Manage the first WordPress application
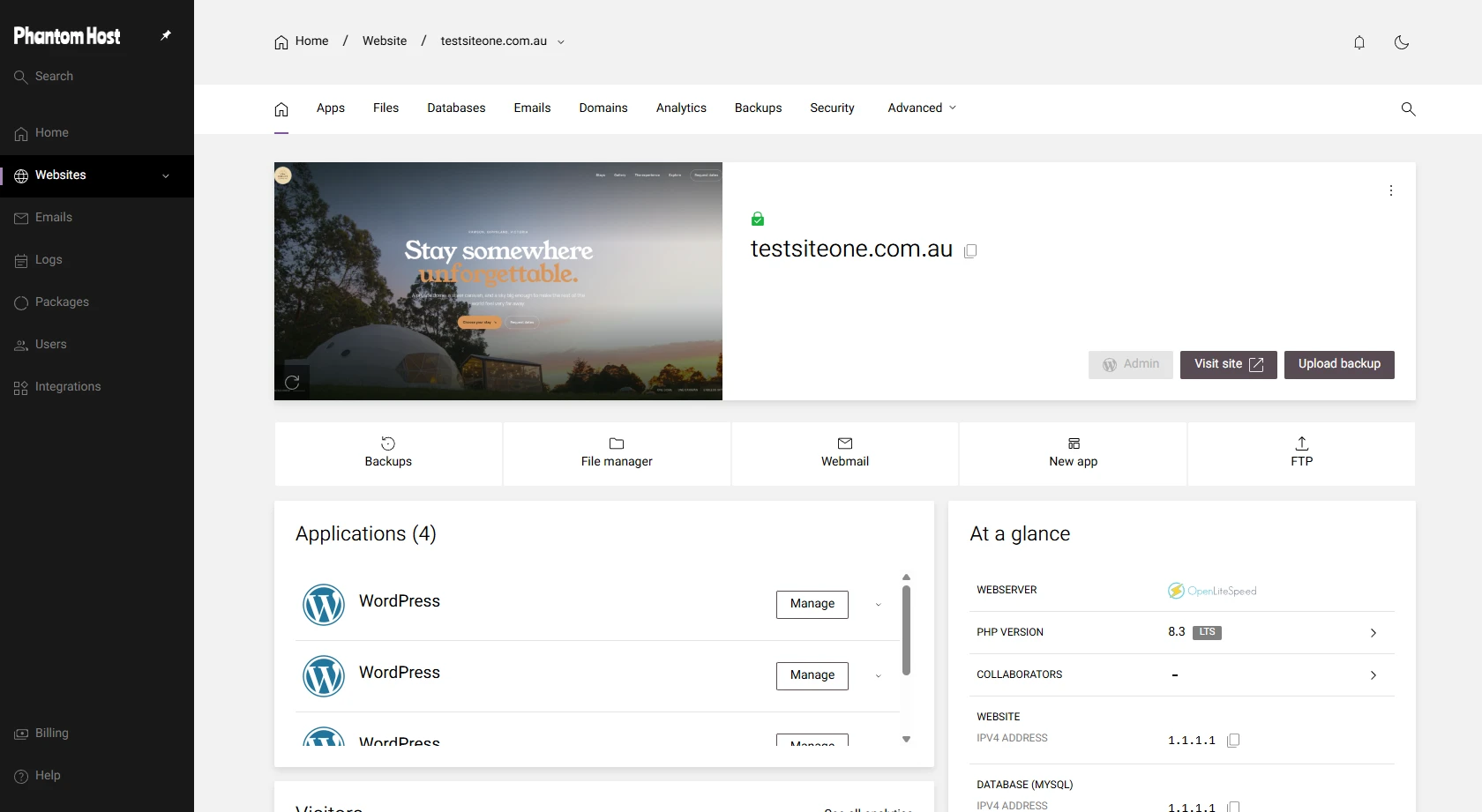This screenshot has height=812, width=1482. [x=812, y=605]
